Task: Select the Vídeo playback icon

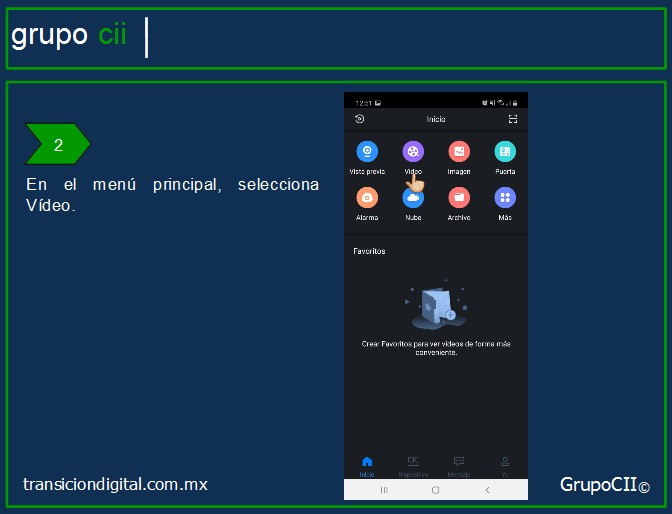Action: click(413, 152)
